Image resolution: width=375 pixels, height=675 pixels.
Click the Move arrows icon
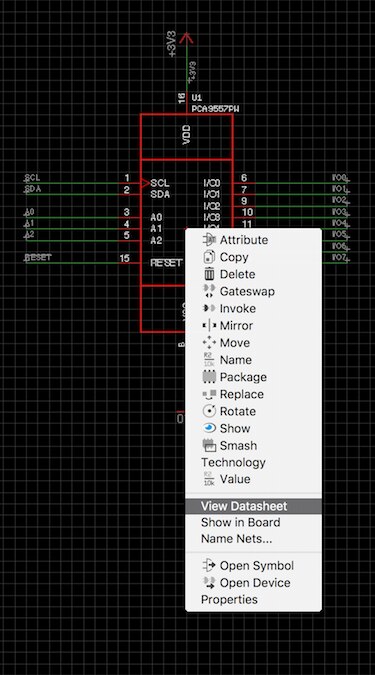pos(209,343)
